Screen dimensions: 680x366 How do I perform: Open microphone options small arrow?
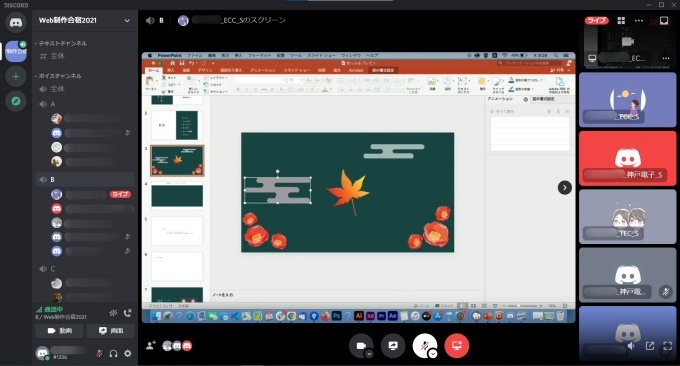pyautogui.click(x=433, y=354)
